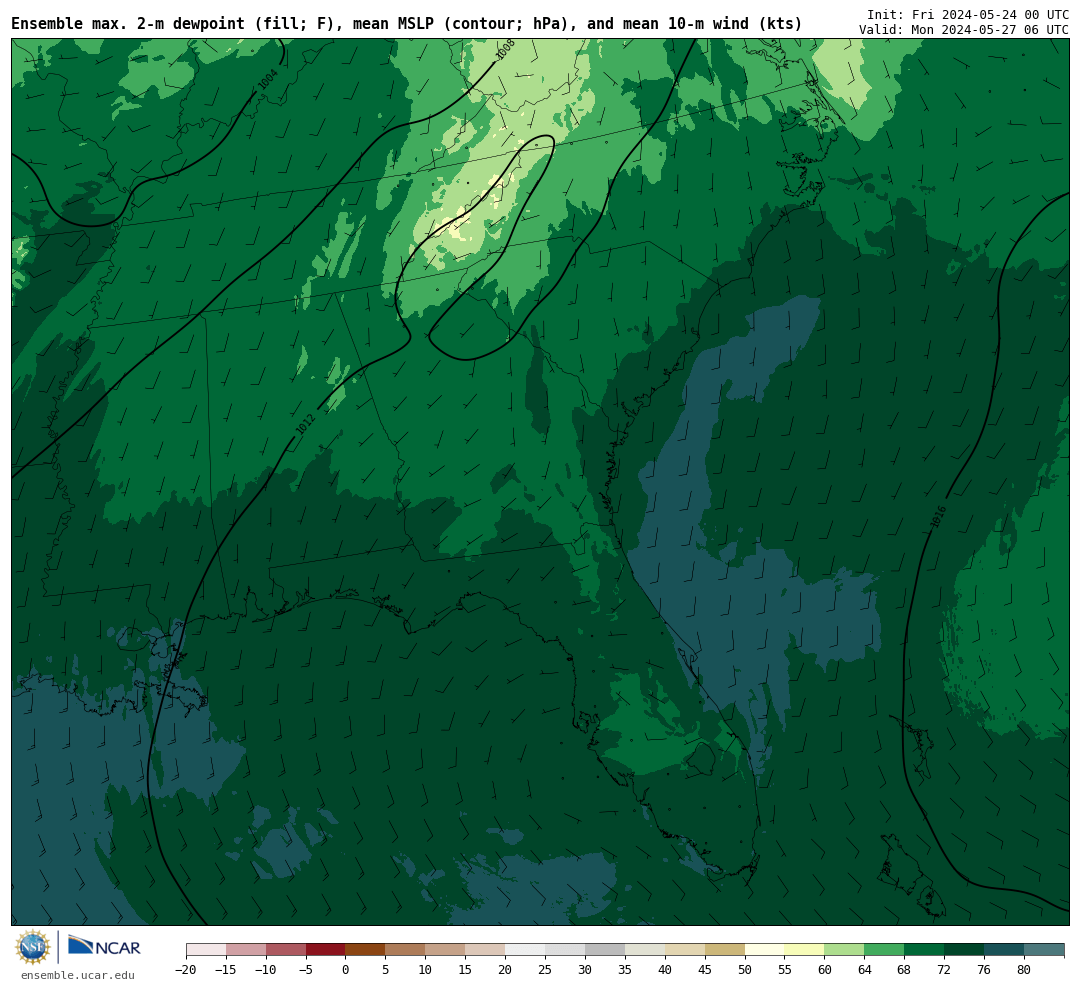
Task: Pick the 76 to 80 dark teal swatch
Action: click(x=1005, y=950)
